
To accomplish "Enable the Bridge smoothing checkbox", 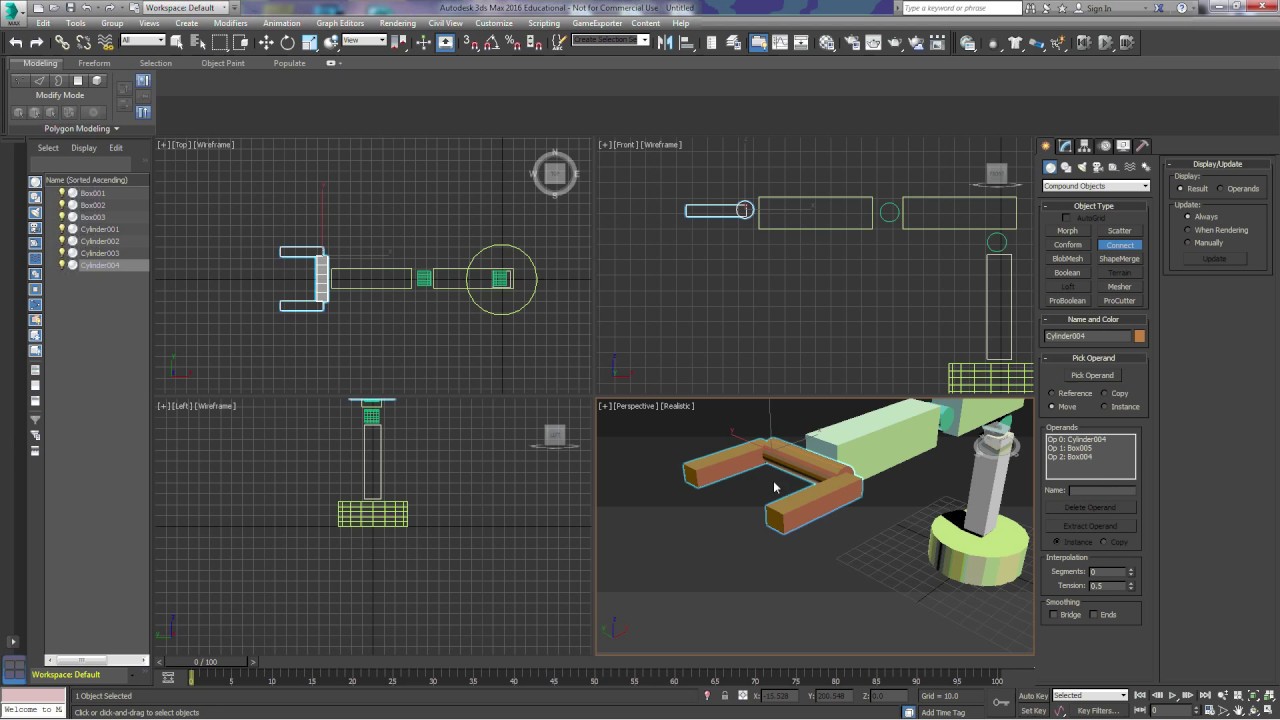I will pyautogui.click(x=1054, y=615).
